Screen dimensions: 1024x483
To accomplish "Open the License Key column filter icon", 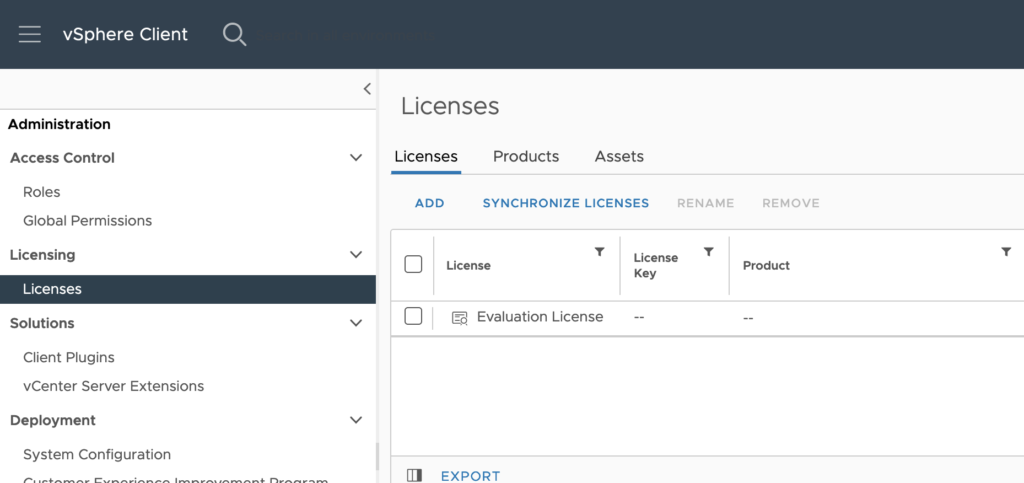I will [x=708, y=252].
